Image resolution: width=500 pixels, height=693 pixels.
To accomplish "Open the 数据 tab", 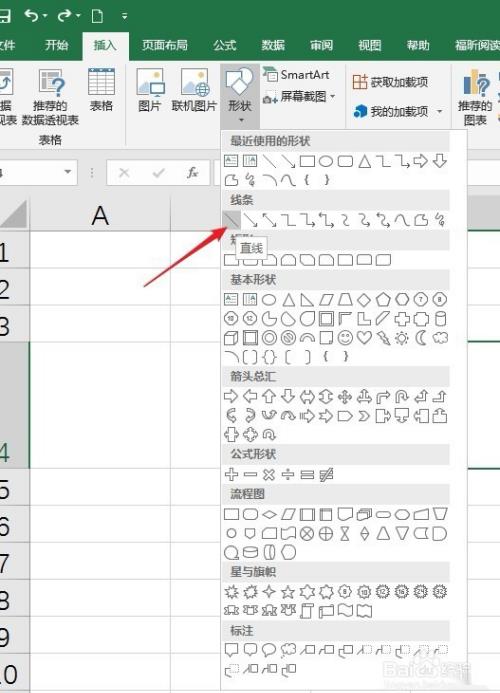I will [x=273, y=45].
